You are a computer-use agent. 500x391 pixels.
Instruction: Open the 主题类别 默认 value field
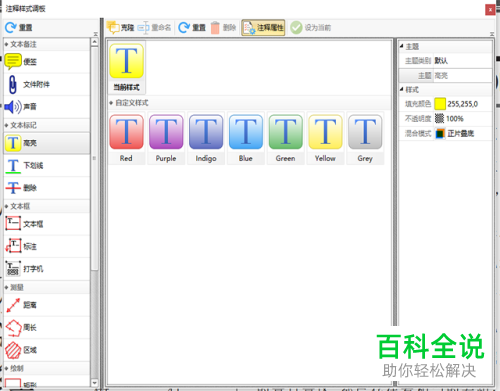(x=462, y=61)
